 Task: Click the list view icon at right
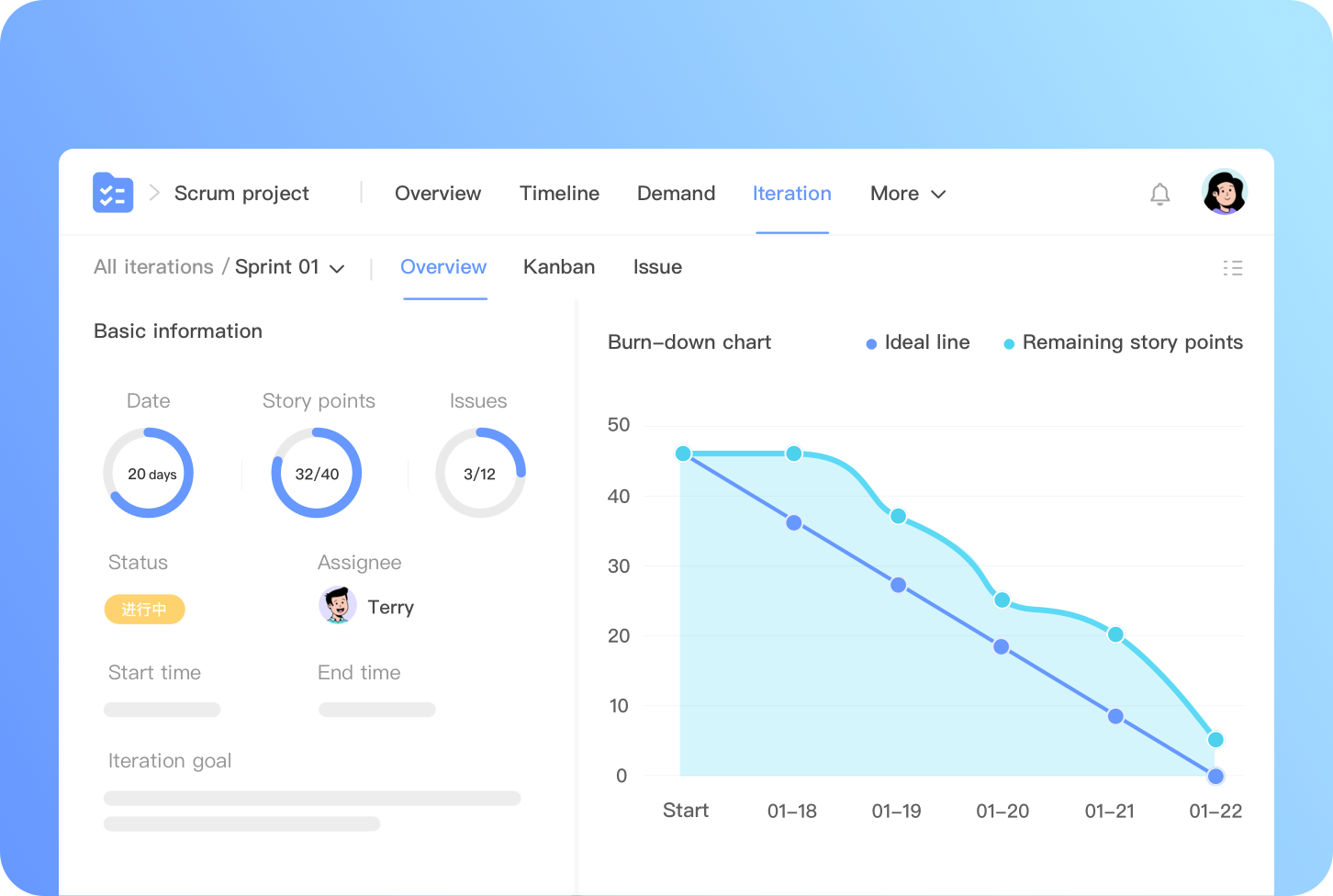(1232, 268)
